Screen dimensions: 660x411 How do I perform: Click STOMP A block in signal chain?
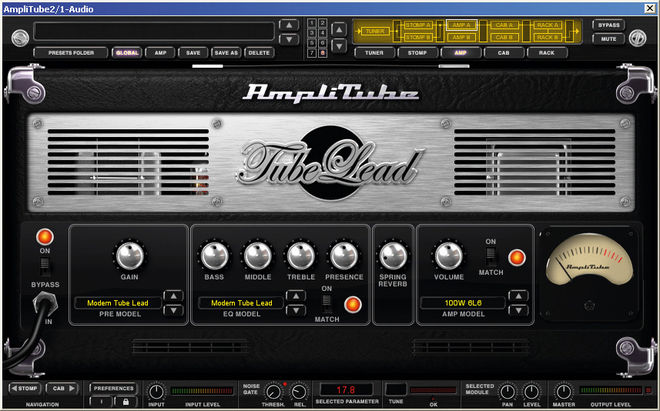(x=418, y=25)
